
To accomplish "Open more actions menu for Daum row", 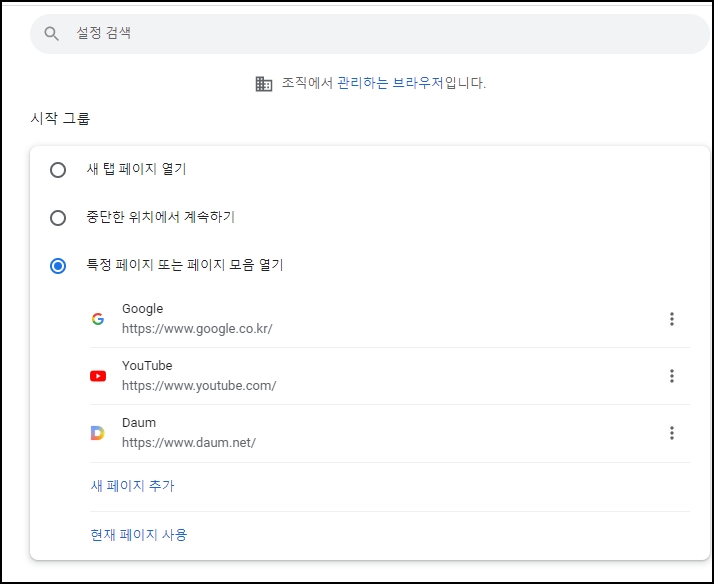I will point(672,433).
